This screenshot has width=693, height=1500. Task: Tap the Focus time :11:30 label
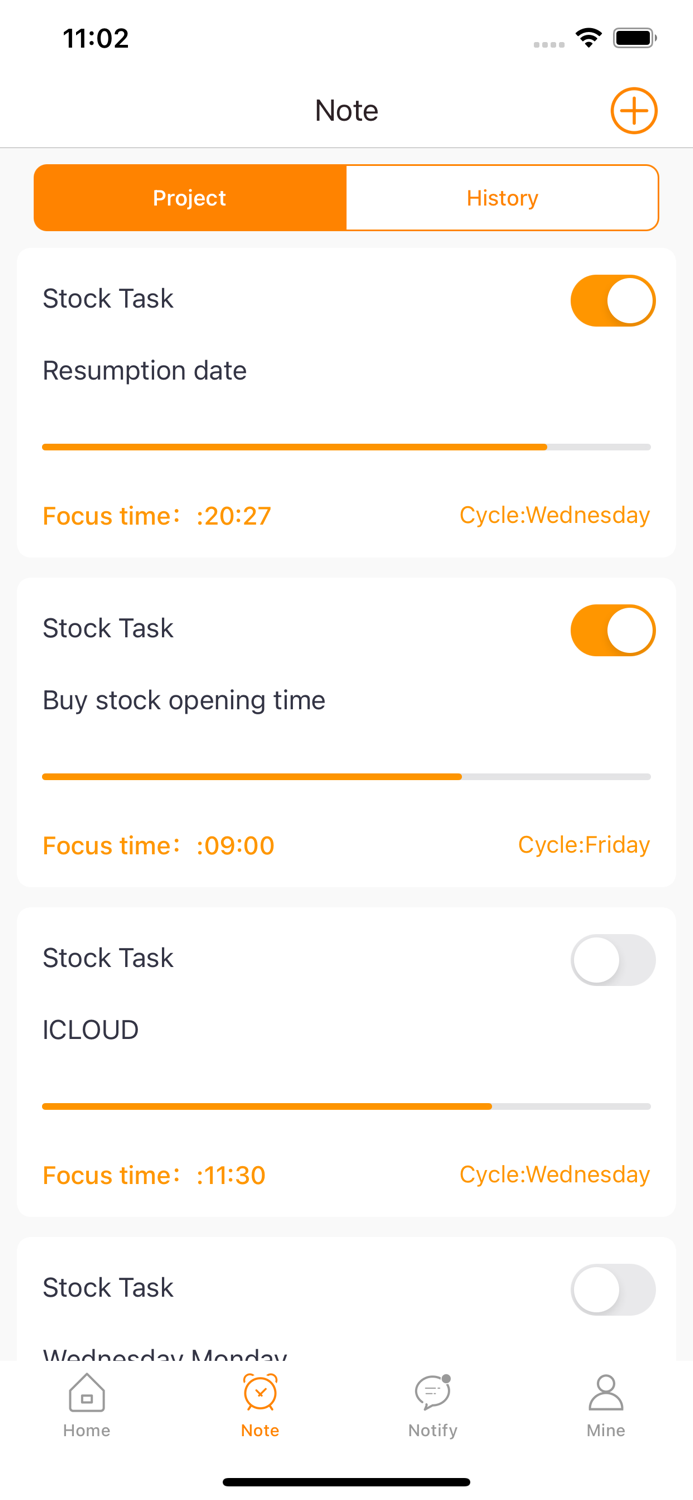pos(155,1175)
